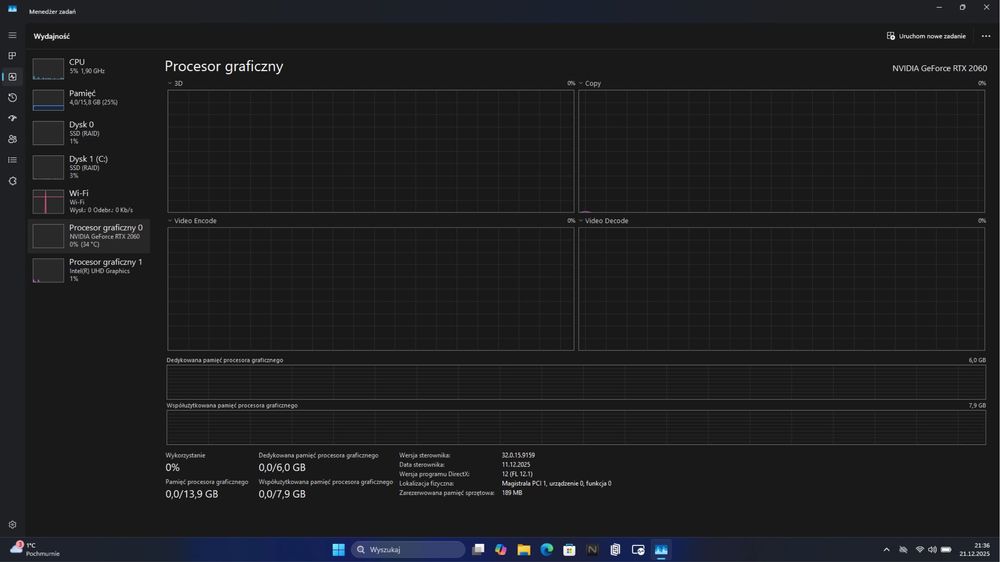Click driver version value 32.0.15.9159
The height and width of the screenshot is (562, 1000).
[518, 455]
